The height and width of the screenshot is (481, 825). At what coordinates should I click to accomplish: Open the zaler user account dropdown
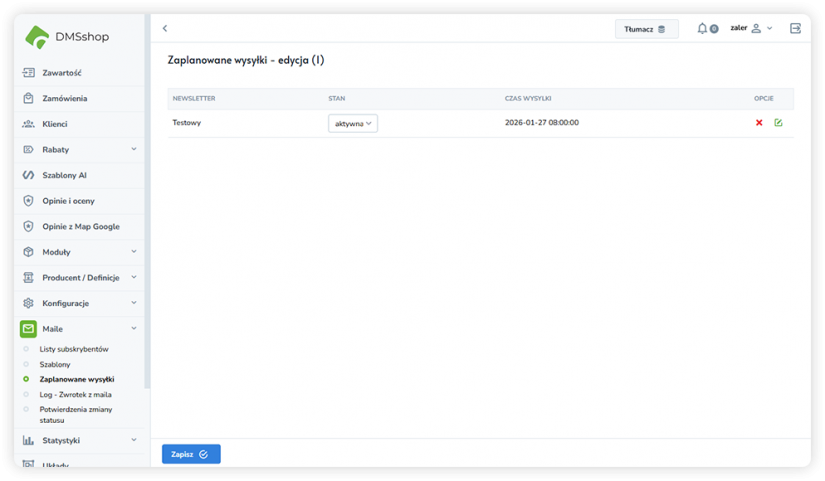pos(751,29)
